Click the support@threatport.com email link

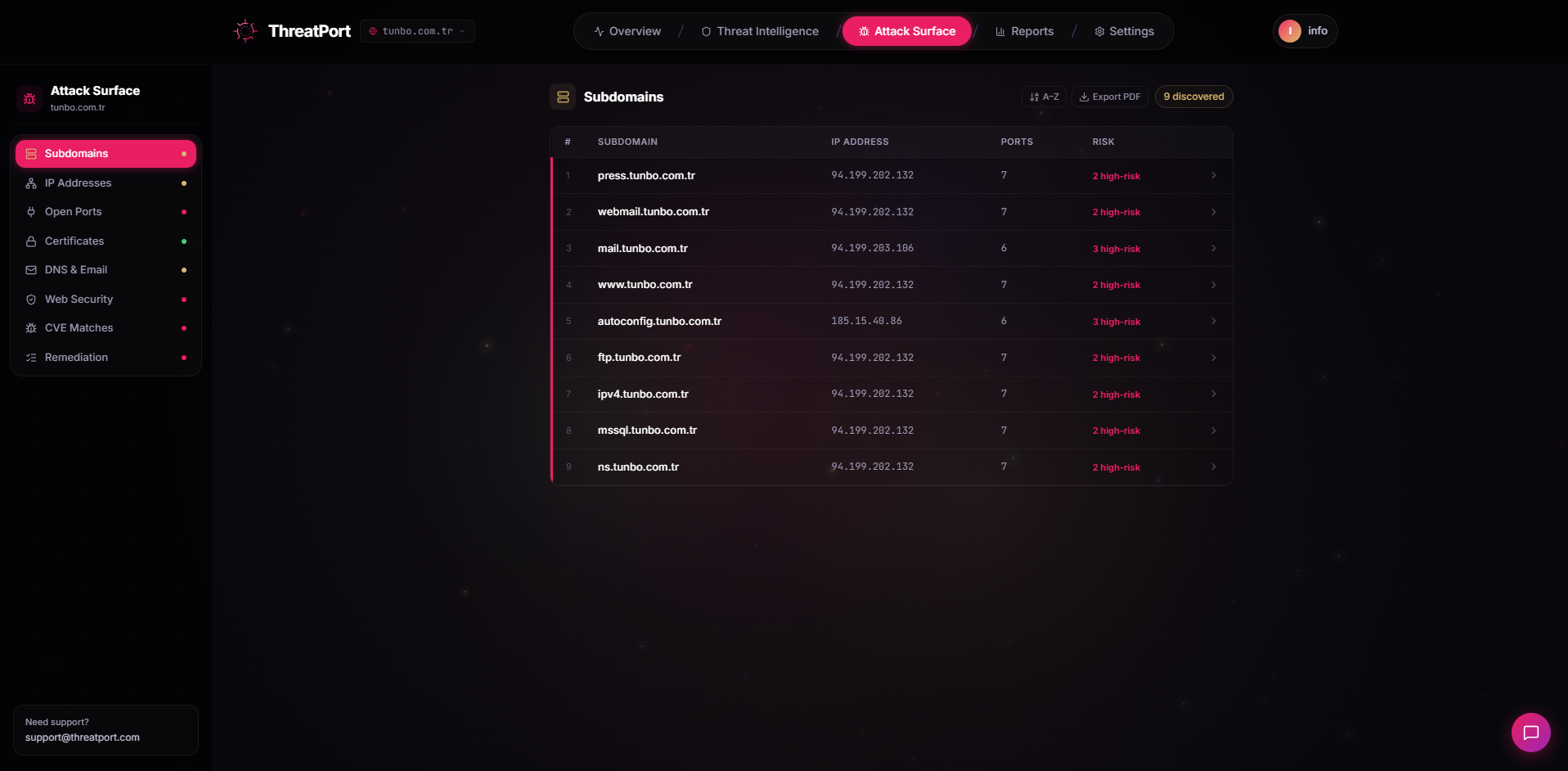point(82,738)
